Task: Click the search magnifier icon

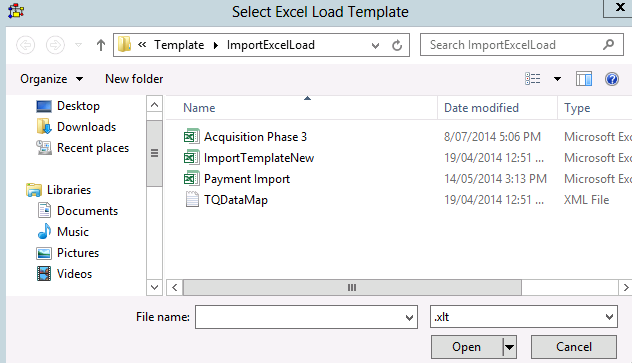Action: click(608, 44)
